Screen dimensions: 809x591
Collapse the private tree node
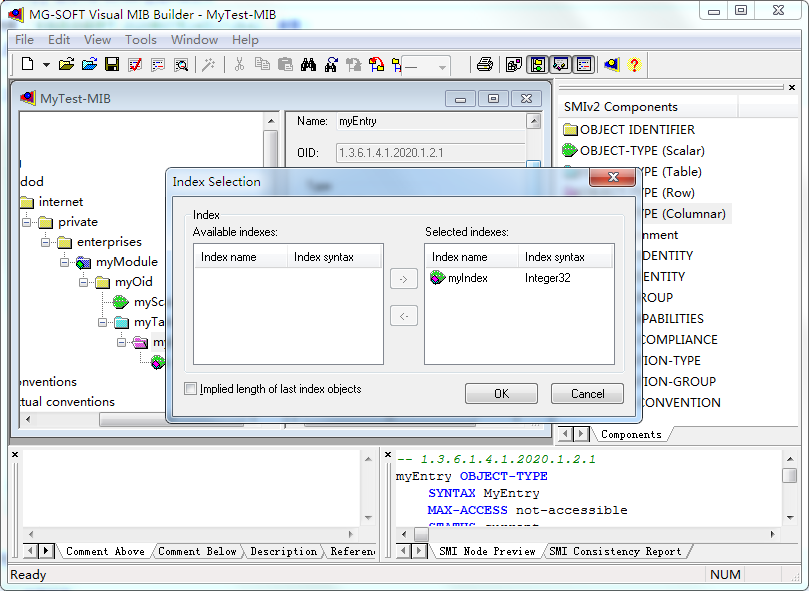pos(27,222)
